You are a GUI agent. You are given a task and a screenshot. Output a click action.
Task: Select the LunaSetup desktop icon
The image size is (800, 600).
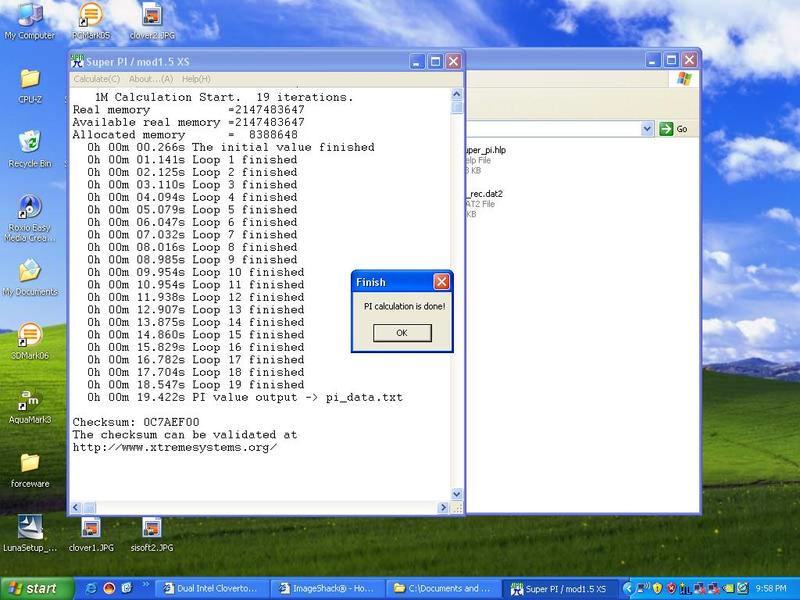click(x=30, y=534)
